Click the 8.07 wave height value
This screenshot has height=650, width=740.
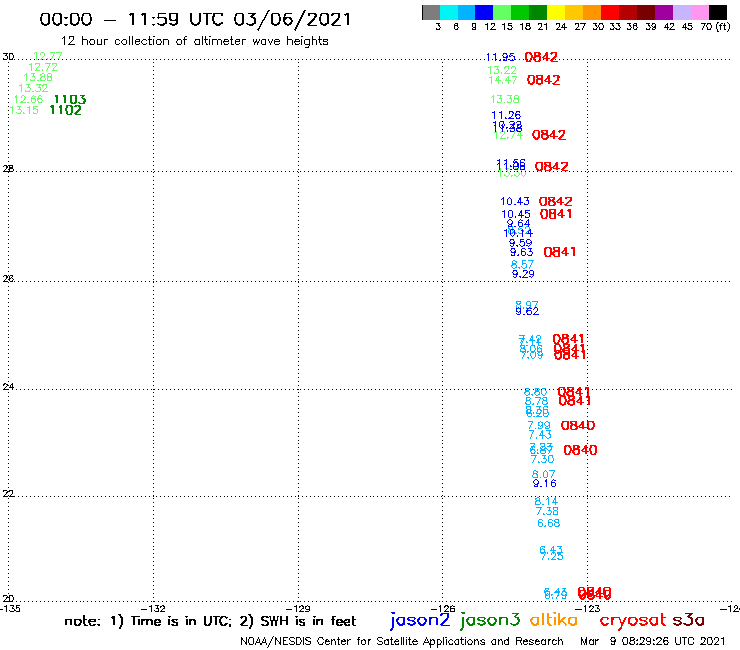pos(544,474)
